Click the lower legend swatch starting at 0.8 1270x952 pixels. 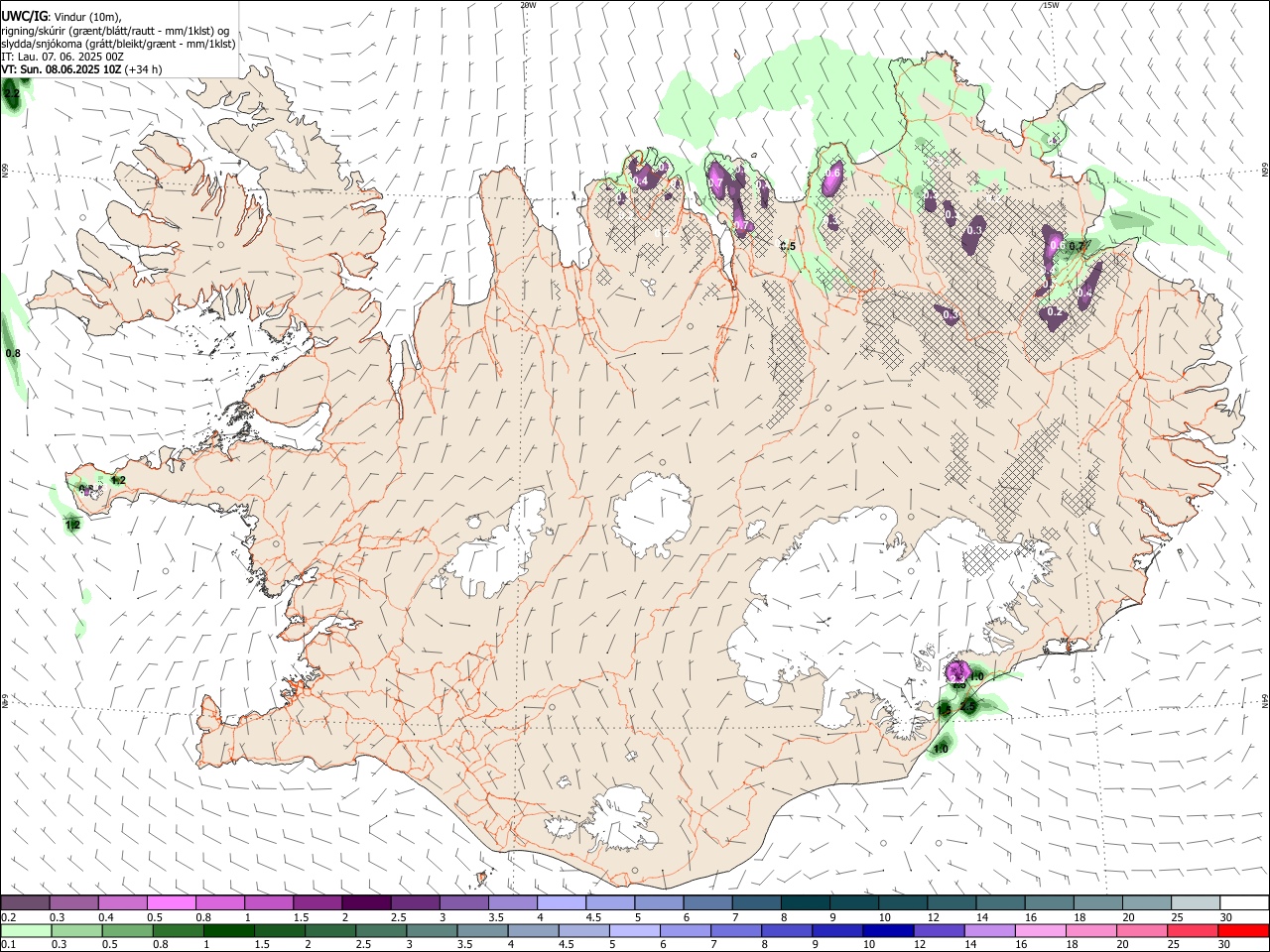coord(178,930)
